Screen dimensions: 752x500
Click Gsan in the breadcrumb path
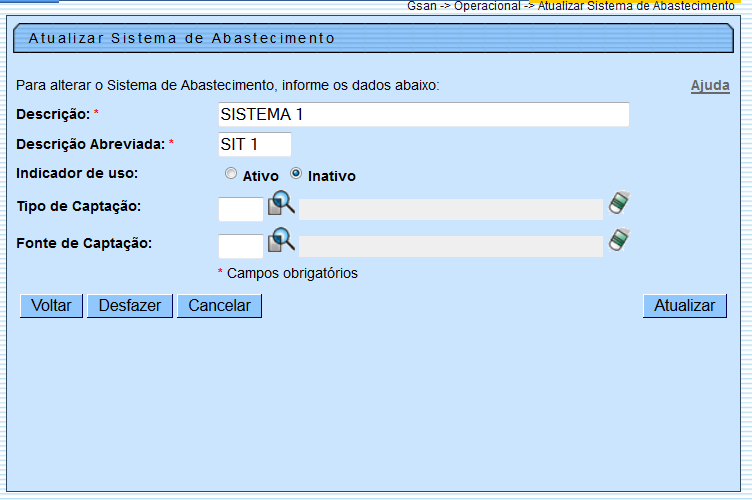coord(421,6)
